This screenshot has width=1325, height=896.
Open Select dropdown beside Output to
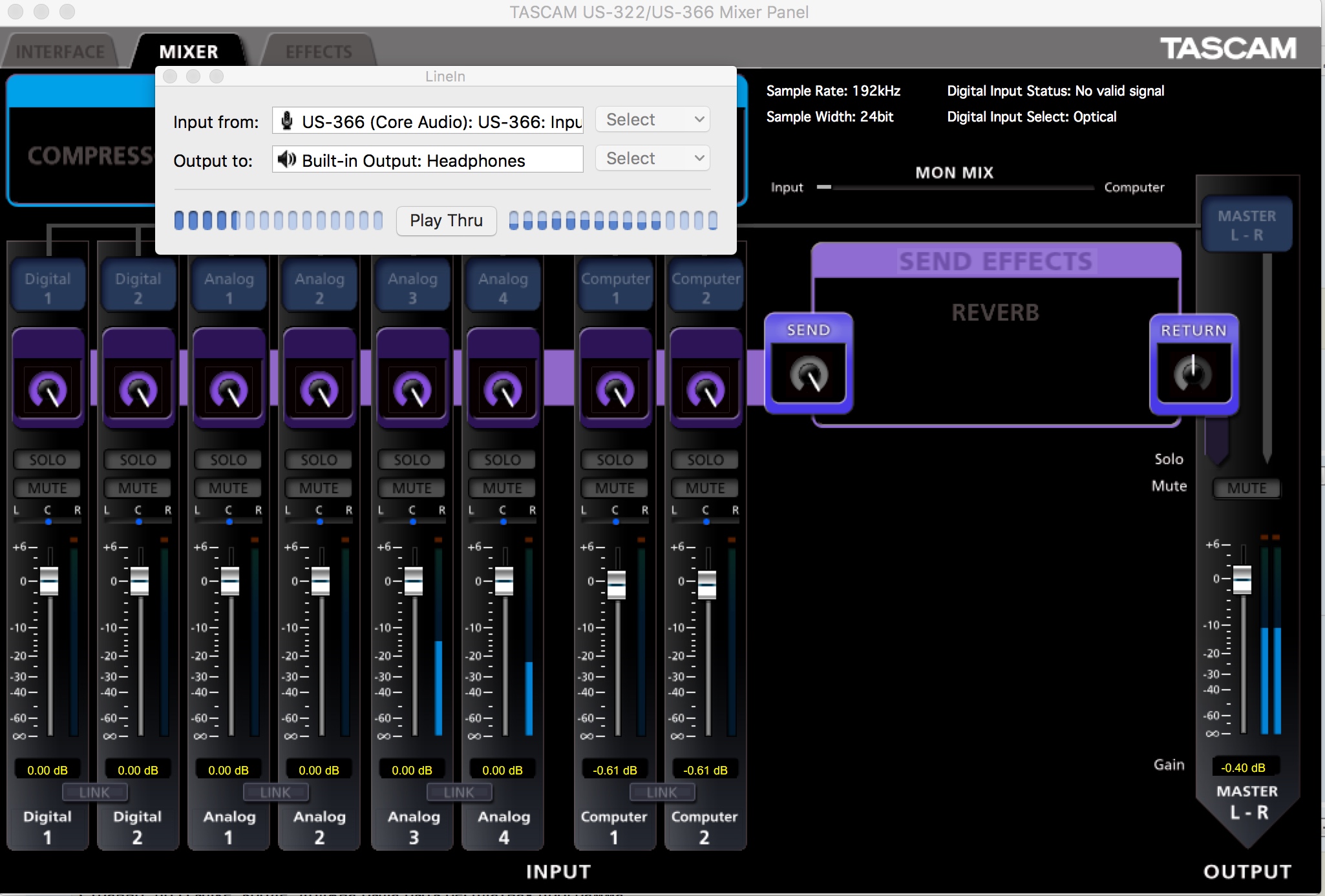click(653, 158)
